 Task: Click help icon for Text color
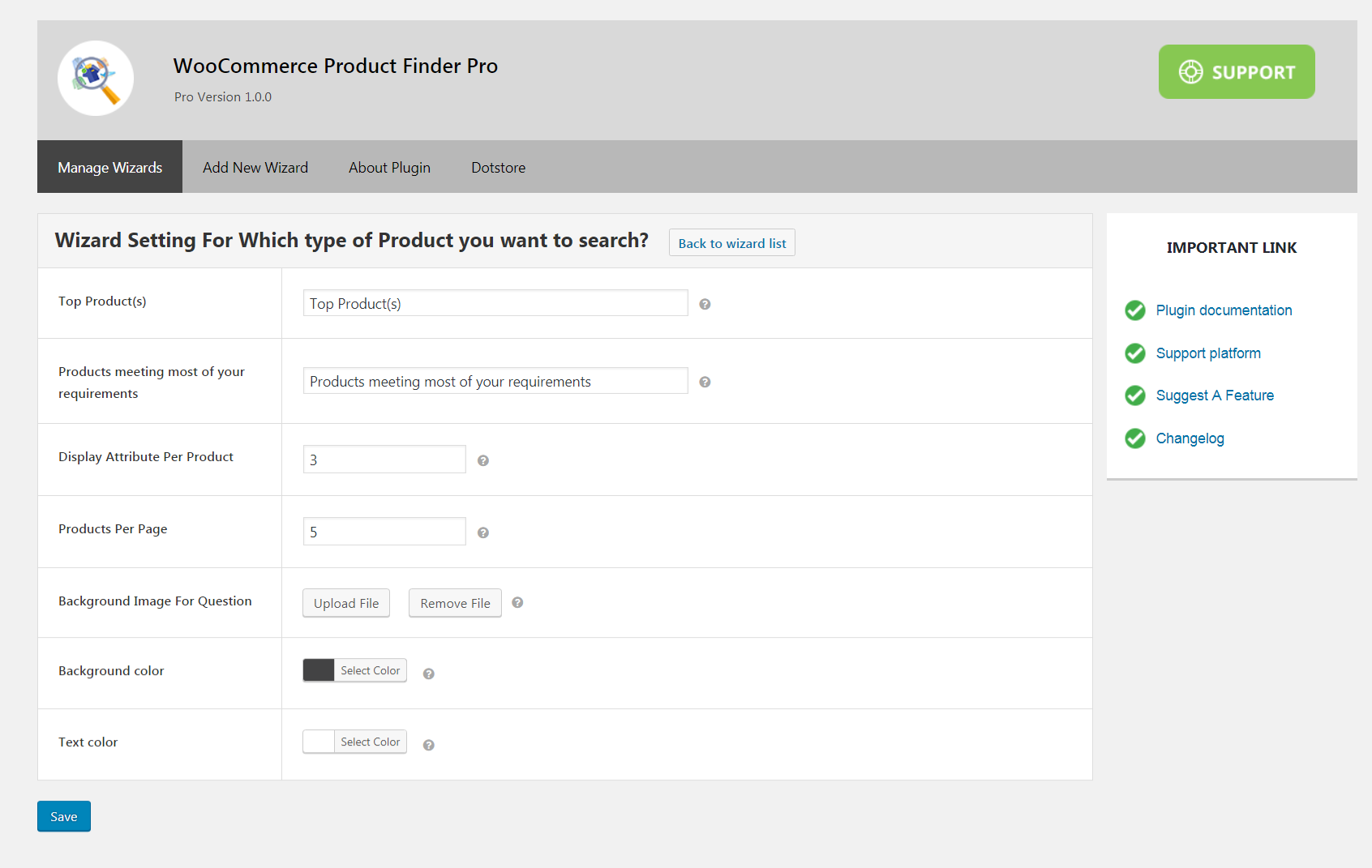click(429, 745)
